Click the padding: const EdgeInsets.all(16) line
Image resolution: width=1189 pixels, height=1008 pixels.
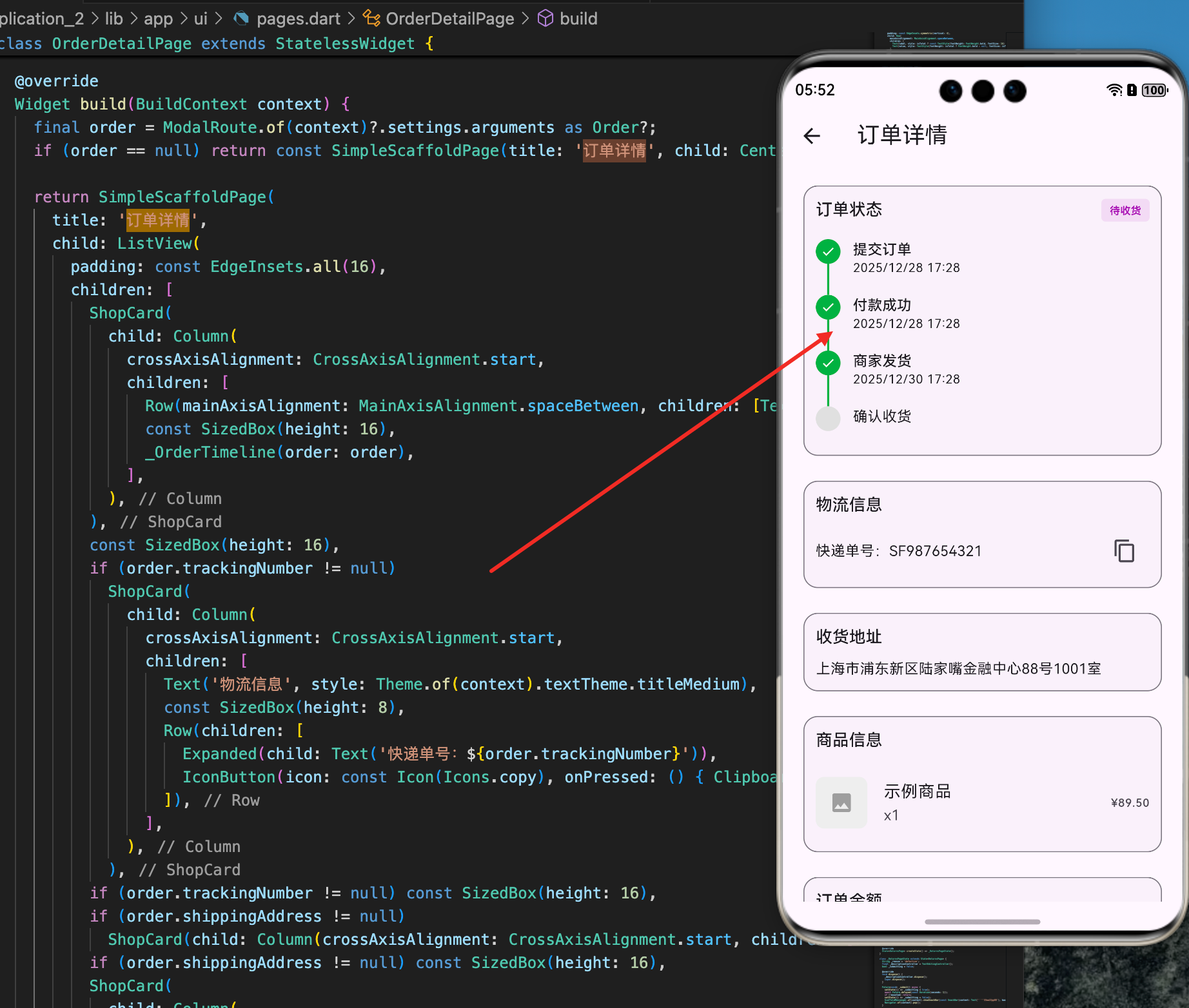228,267
